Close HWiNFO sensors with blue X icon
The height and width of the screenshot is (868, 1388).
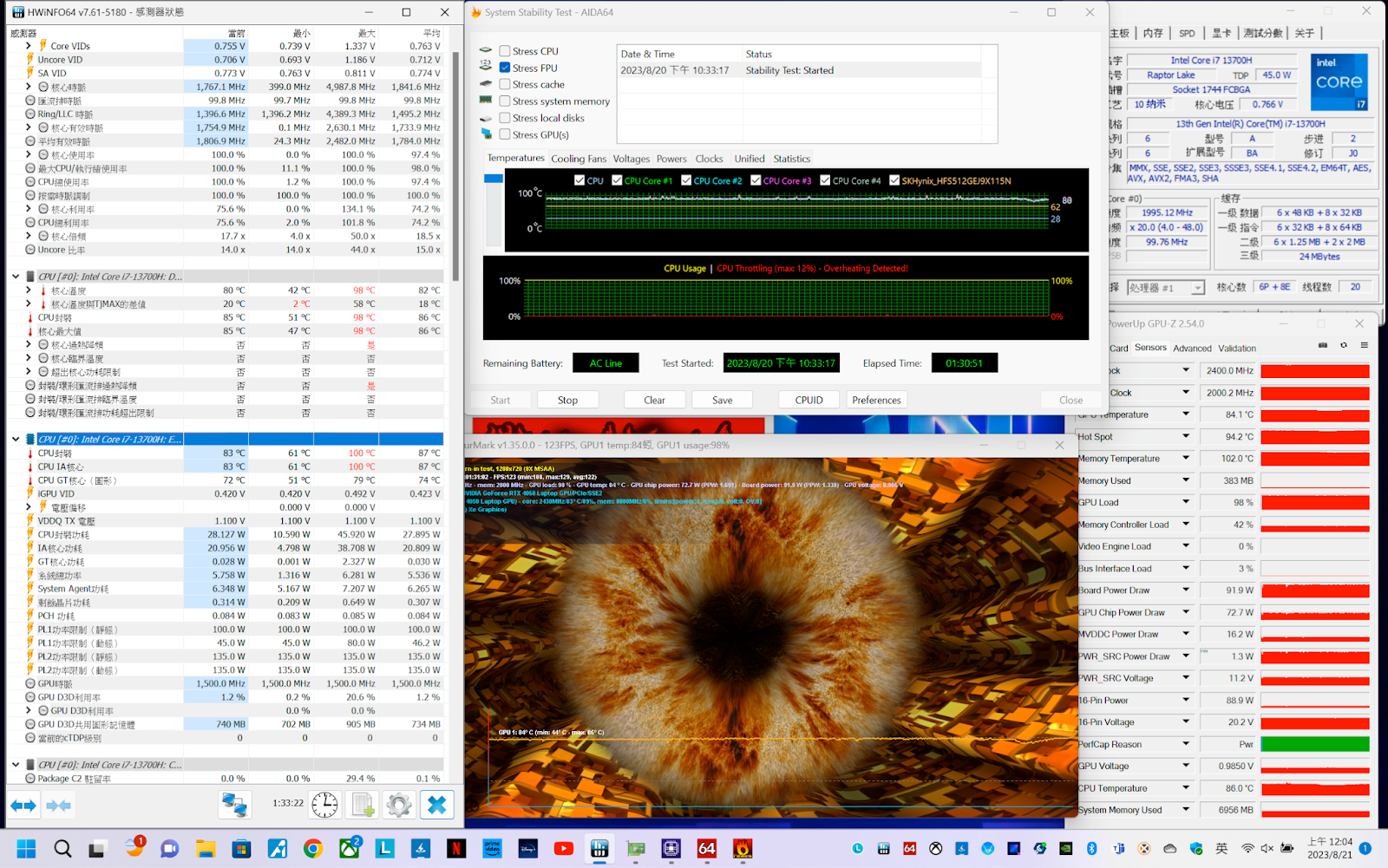(437, 805)
